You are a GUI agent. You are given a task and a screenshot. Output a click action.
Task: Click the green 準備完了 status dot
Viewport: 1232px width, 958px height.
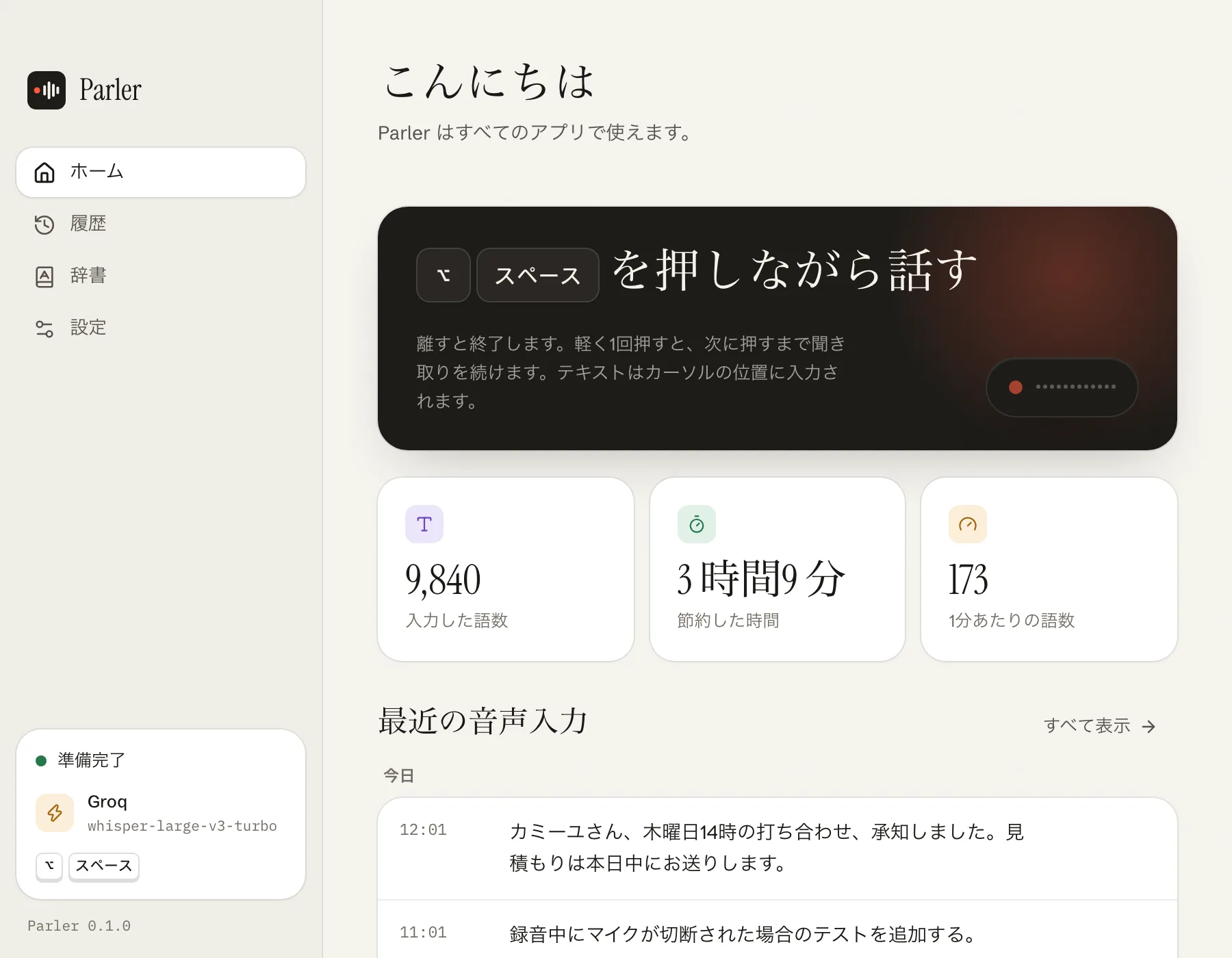click(41, 760)
